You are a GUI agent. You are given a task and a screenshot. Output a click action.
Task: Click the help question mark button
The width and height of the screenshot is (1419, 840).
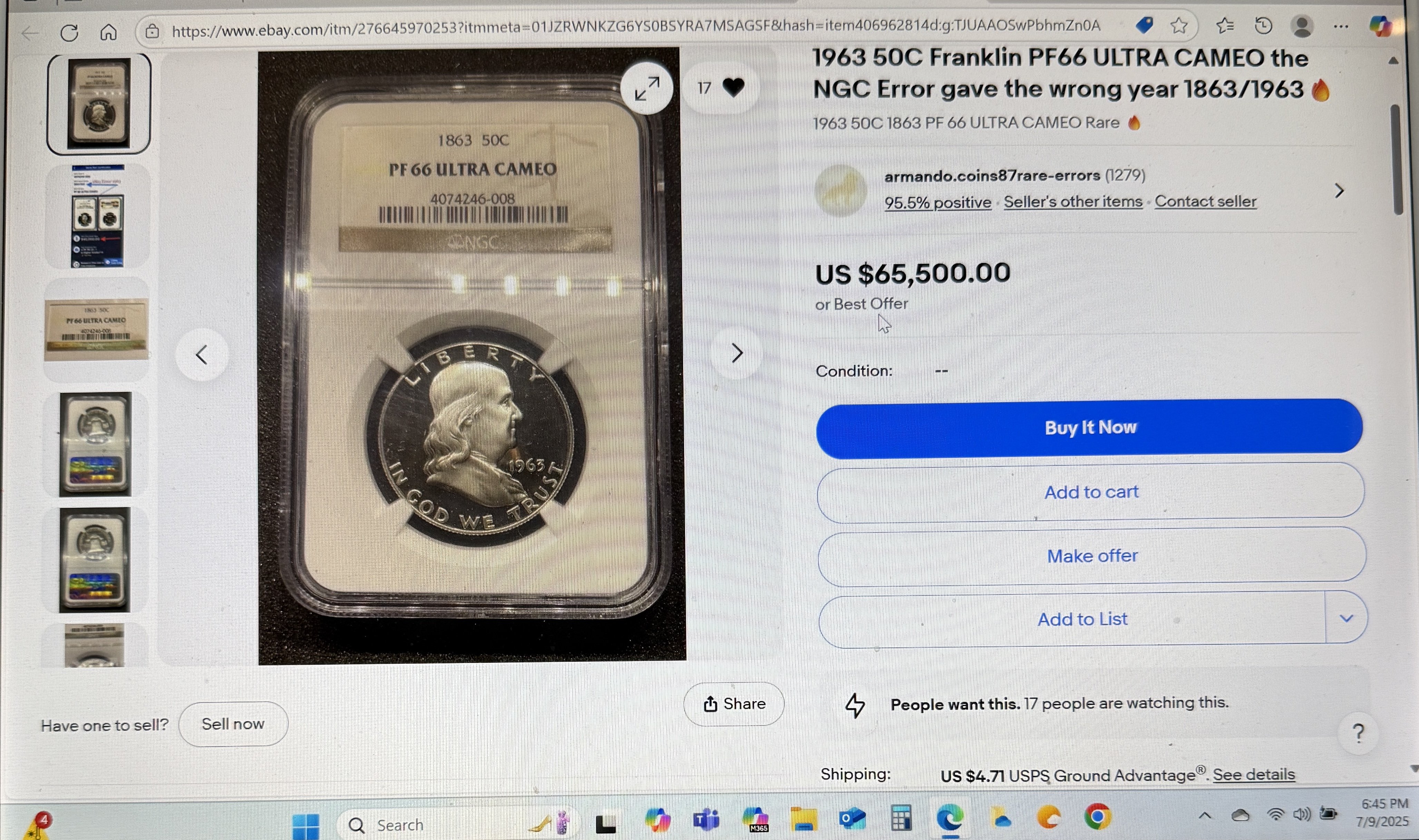(1358, 733)
